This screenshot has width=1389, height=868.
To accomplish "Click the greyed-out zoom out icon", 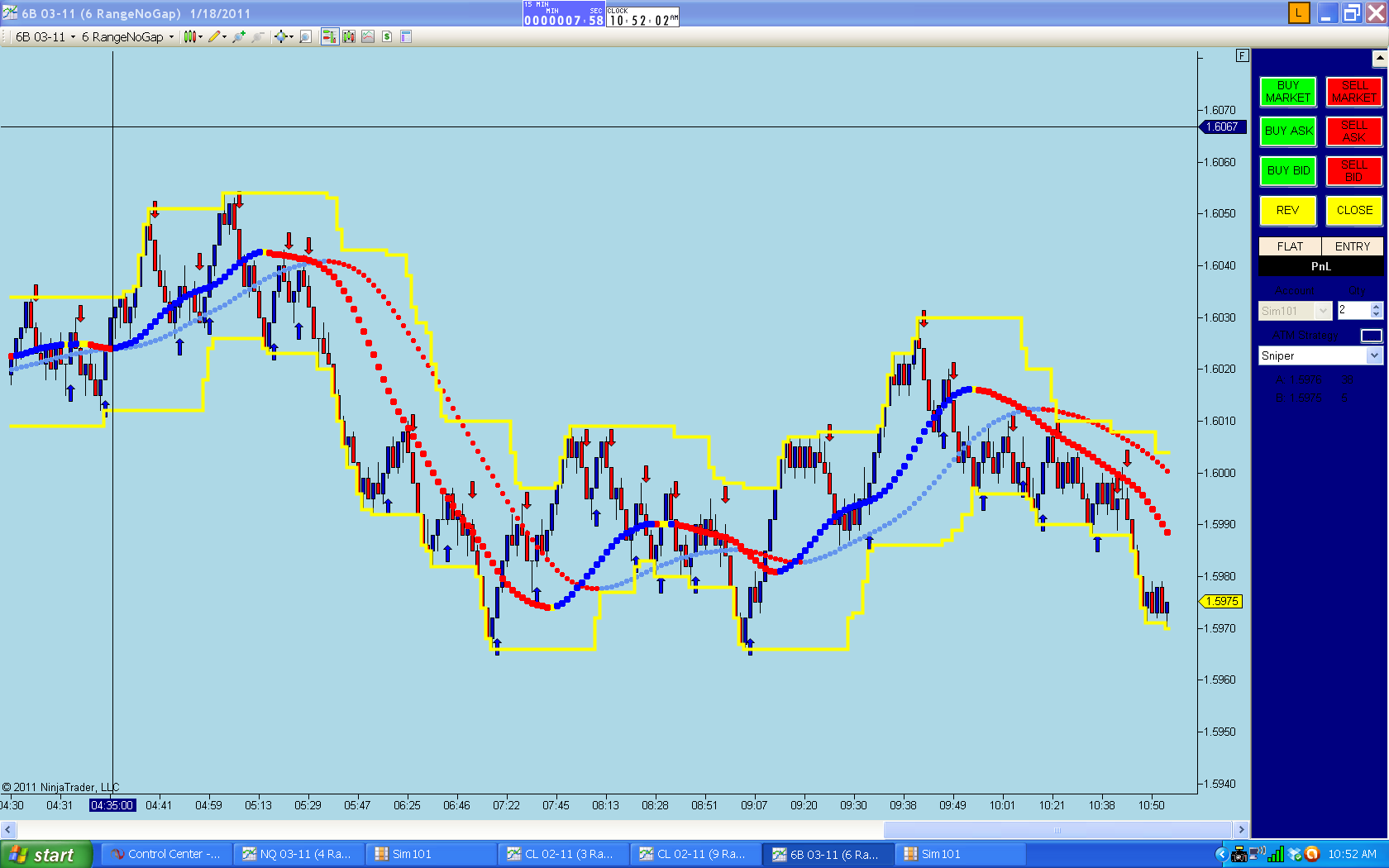I will (259, 36).
